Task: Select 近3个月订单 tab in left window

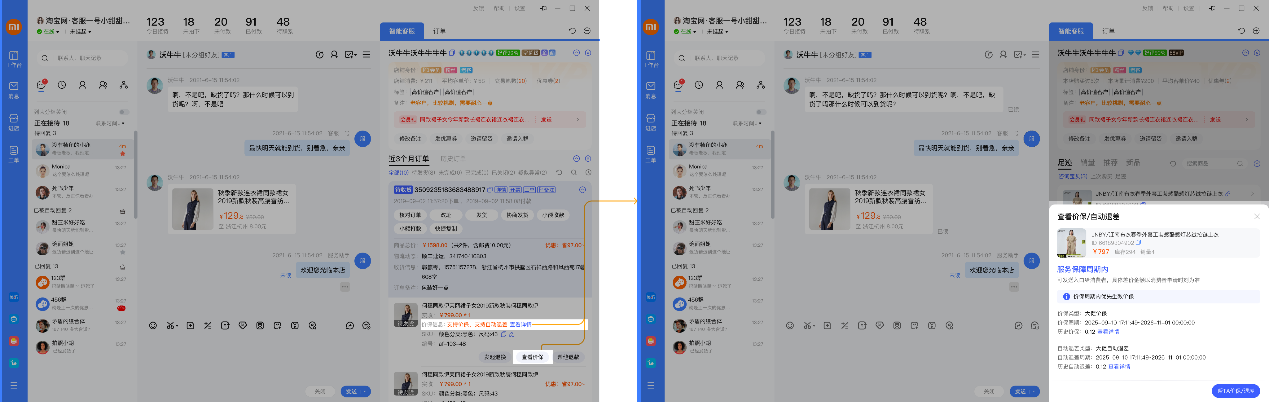Action: (411, 159)
